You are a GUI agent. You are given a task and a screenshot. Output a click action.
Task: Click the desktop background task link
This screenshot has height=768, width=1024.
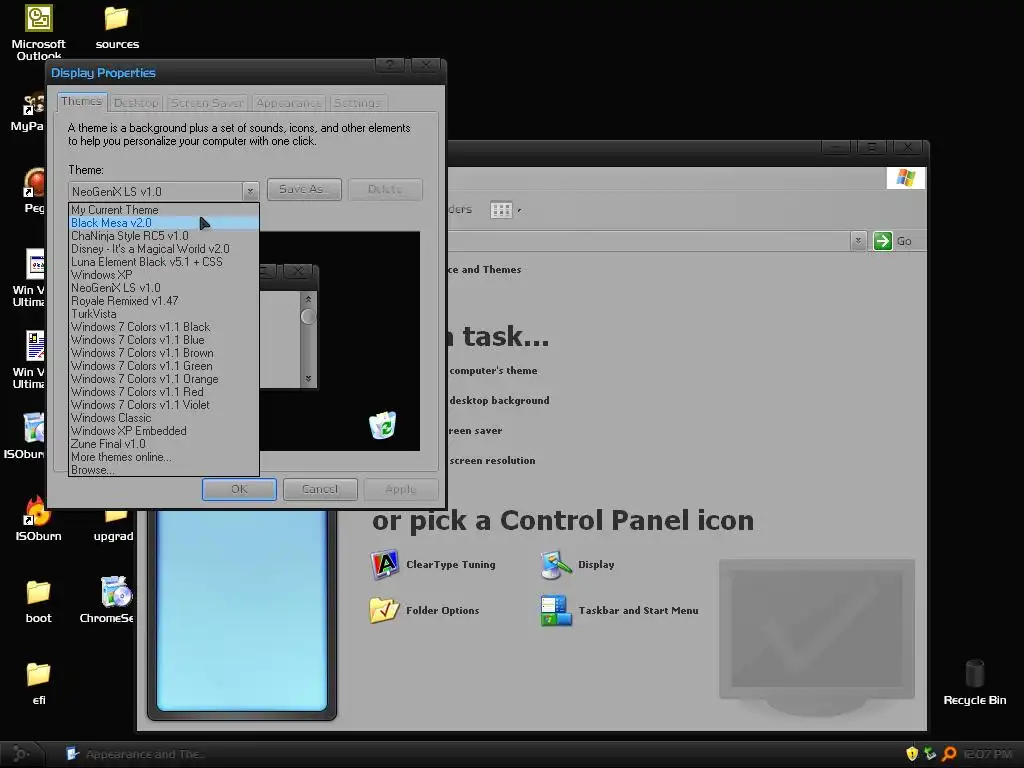pyautogui.click(x=499, y=401)
